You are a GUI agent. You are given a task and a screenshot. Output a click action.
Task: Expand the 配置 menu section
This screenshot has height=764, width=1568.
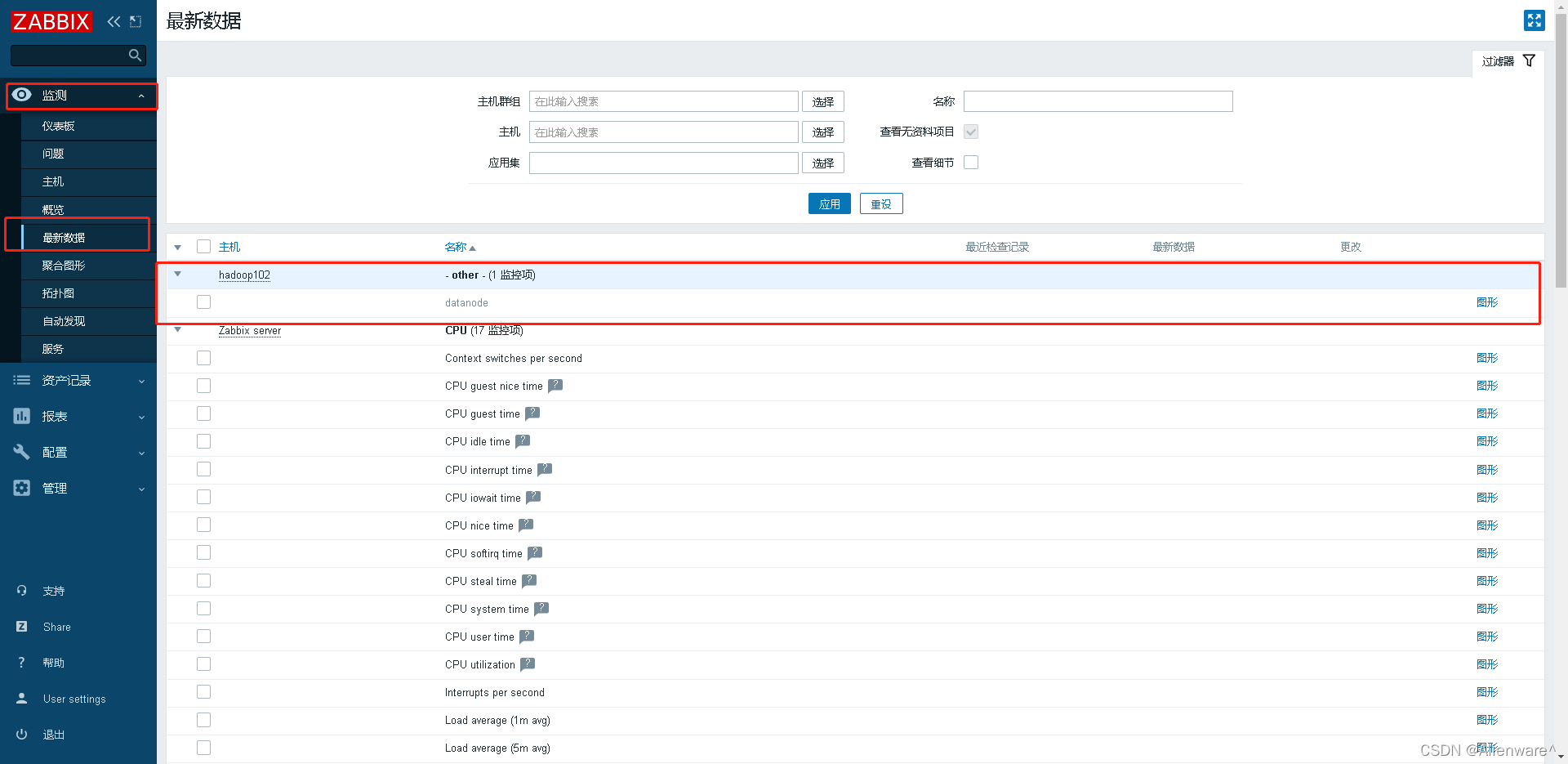coord(141,453)
